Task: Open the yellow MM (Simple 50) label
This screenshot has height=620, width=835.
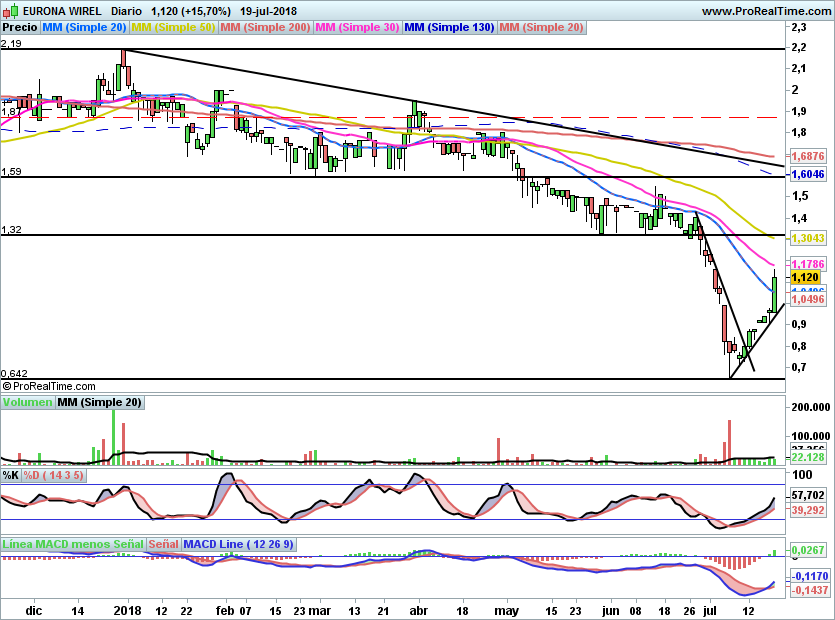Action: pos(173,28)
